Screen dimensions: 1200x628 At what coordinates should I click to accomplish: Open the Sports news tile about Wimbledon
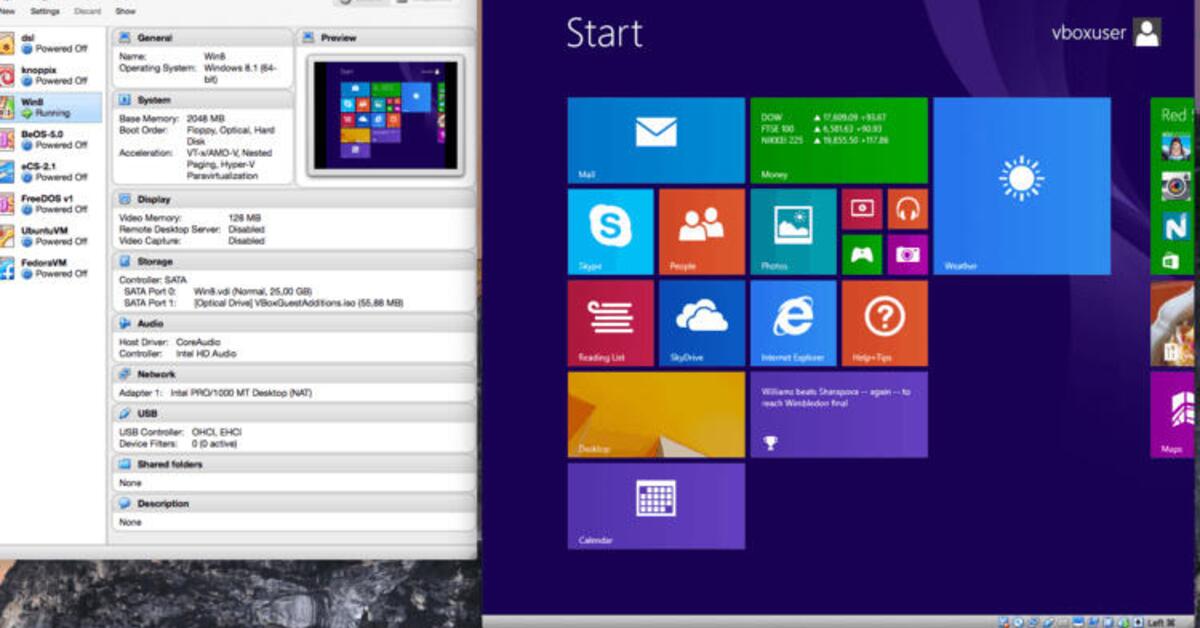coord(839,415)
